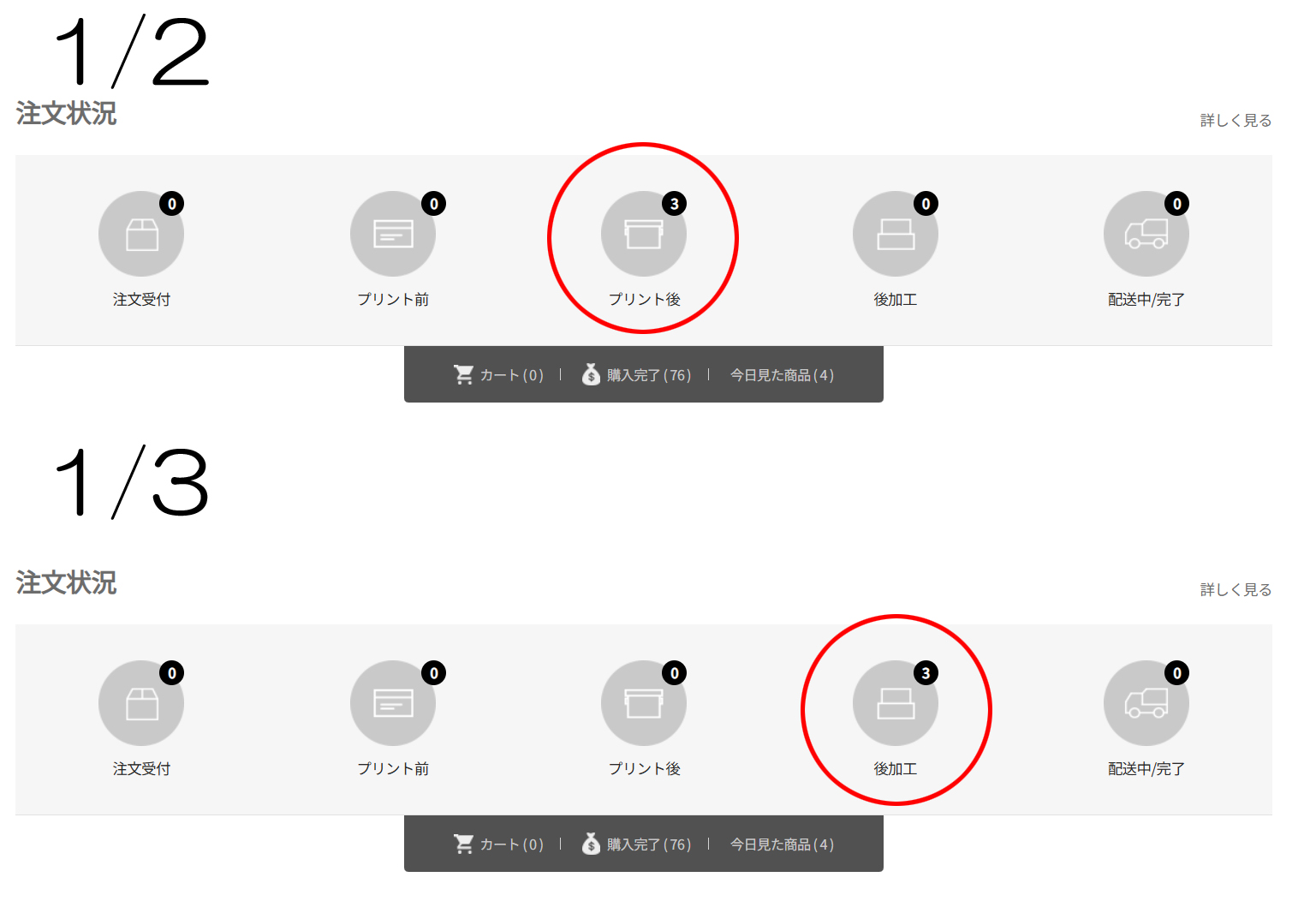Select プリント前 icon in the bottom panel
1316x907 pixels.
(x=393, y=703)
